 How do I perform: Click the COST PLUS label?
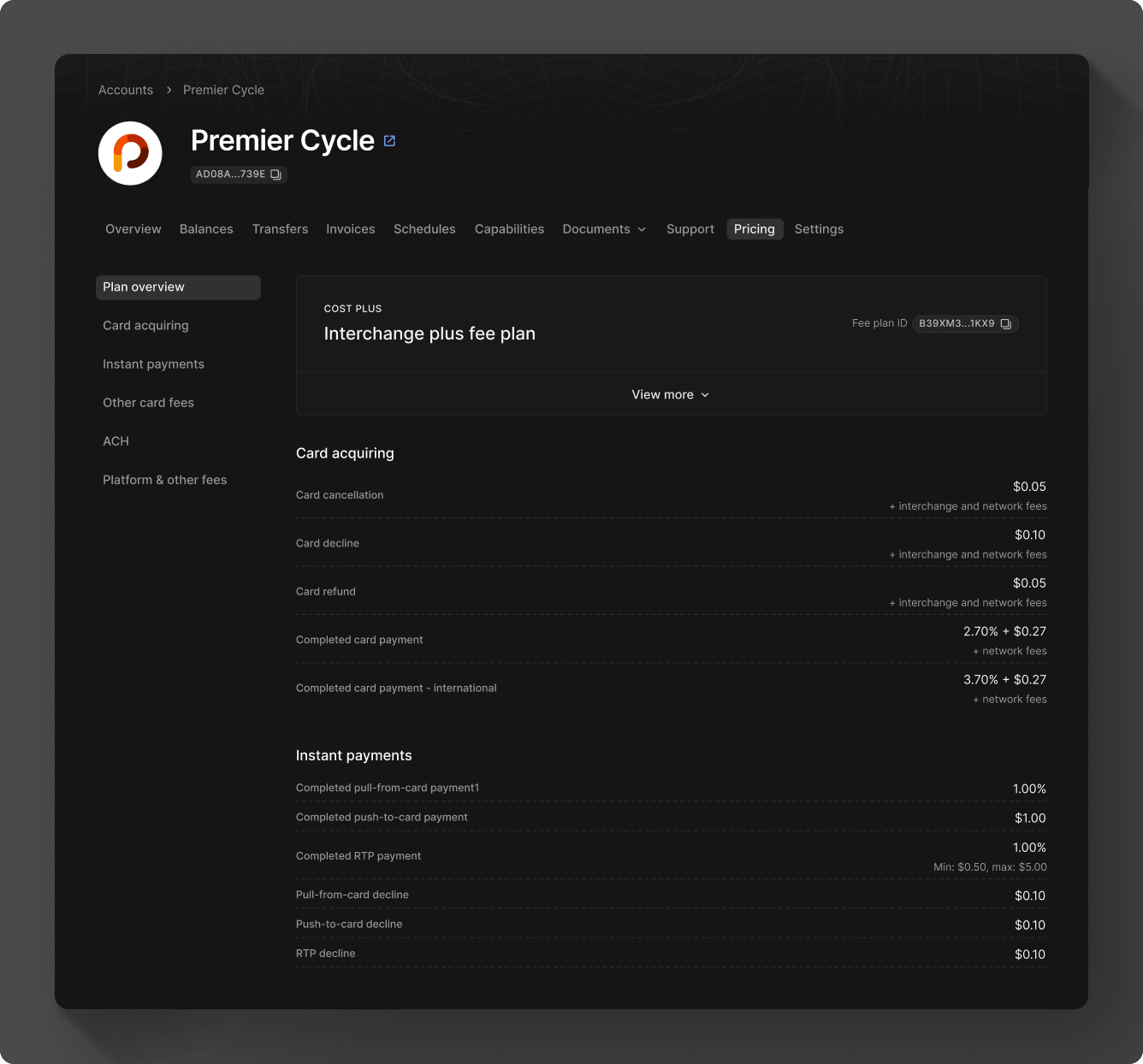[352, 309]
